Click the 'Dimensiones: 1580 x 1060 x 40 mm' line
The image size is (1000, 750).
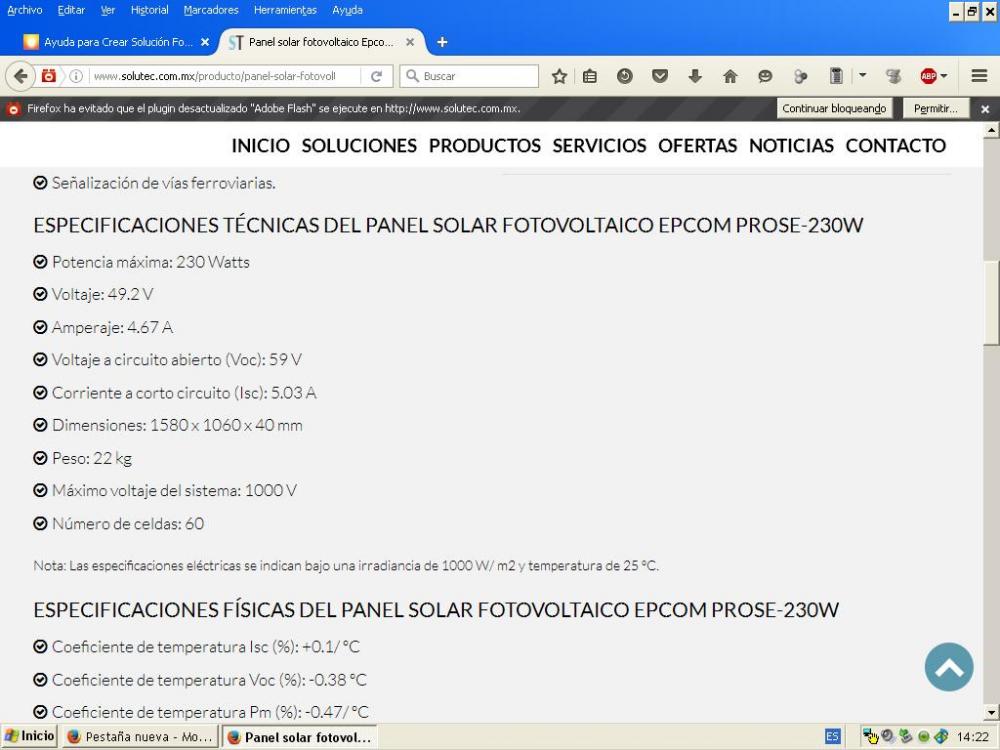[x=177, y=425]
